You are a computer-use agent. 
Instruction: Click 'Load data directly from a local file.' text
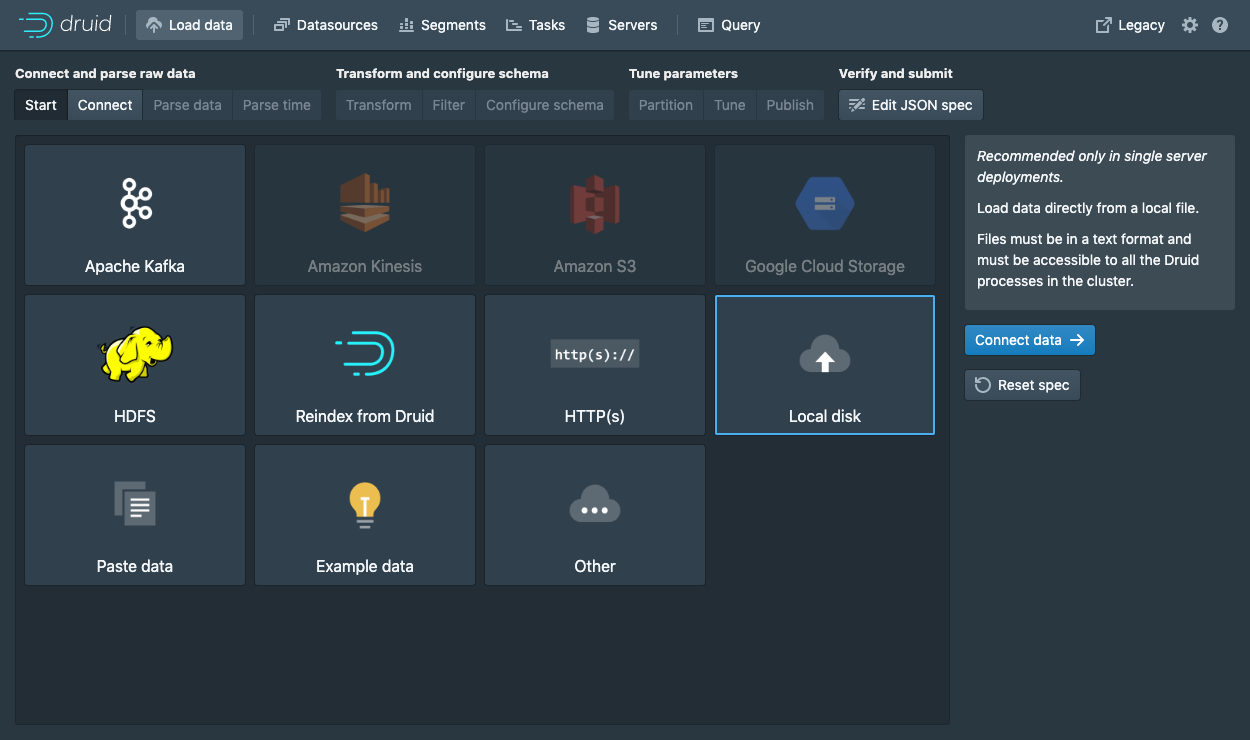tap(1088, 208)
